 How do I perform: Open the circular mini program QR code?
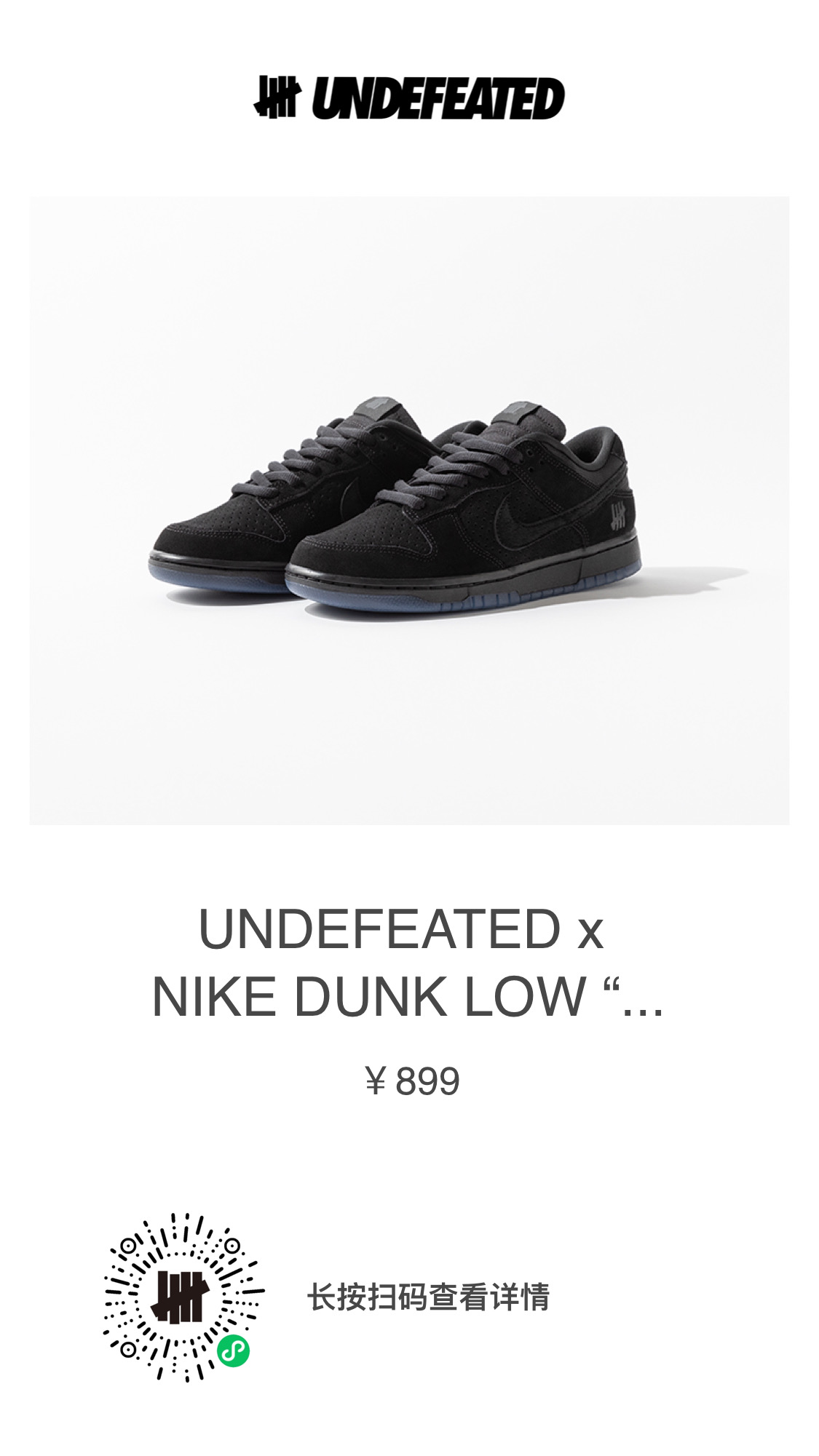184,1297
